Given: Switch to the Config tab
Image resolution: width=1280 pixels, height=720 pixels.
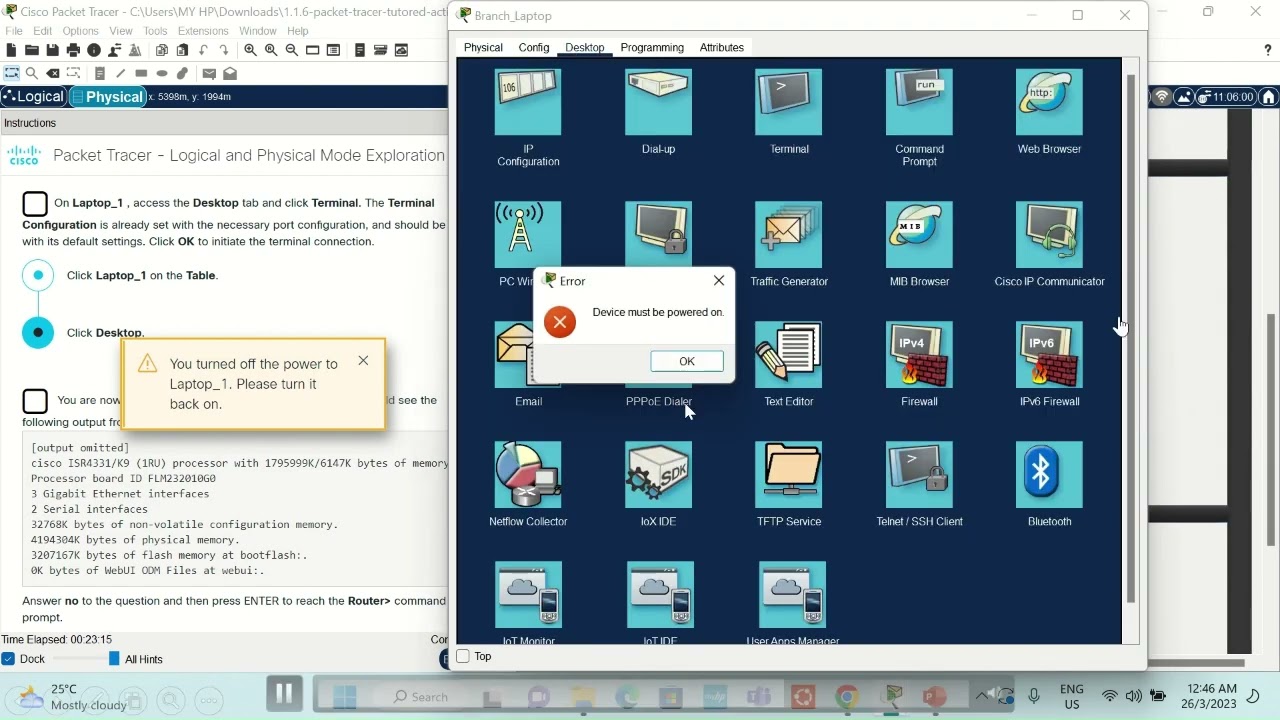Looking at the screenshot, I should [534, 47].
